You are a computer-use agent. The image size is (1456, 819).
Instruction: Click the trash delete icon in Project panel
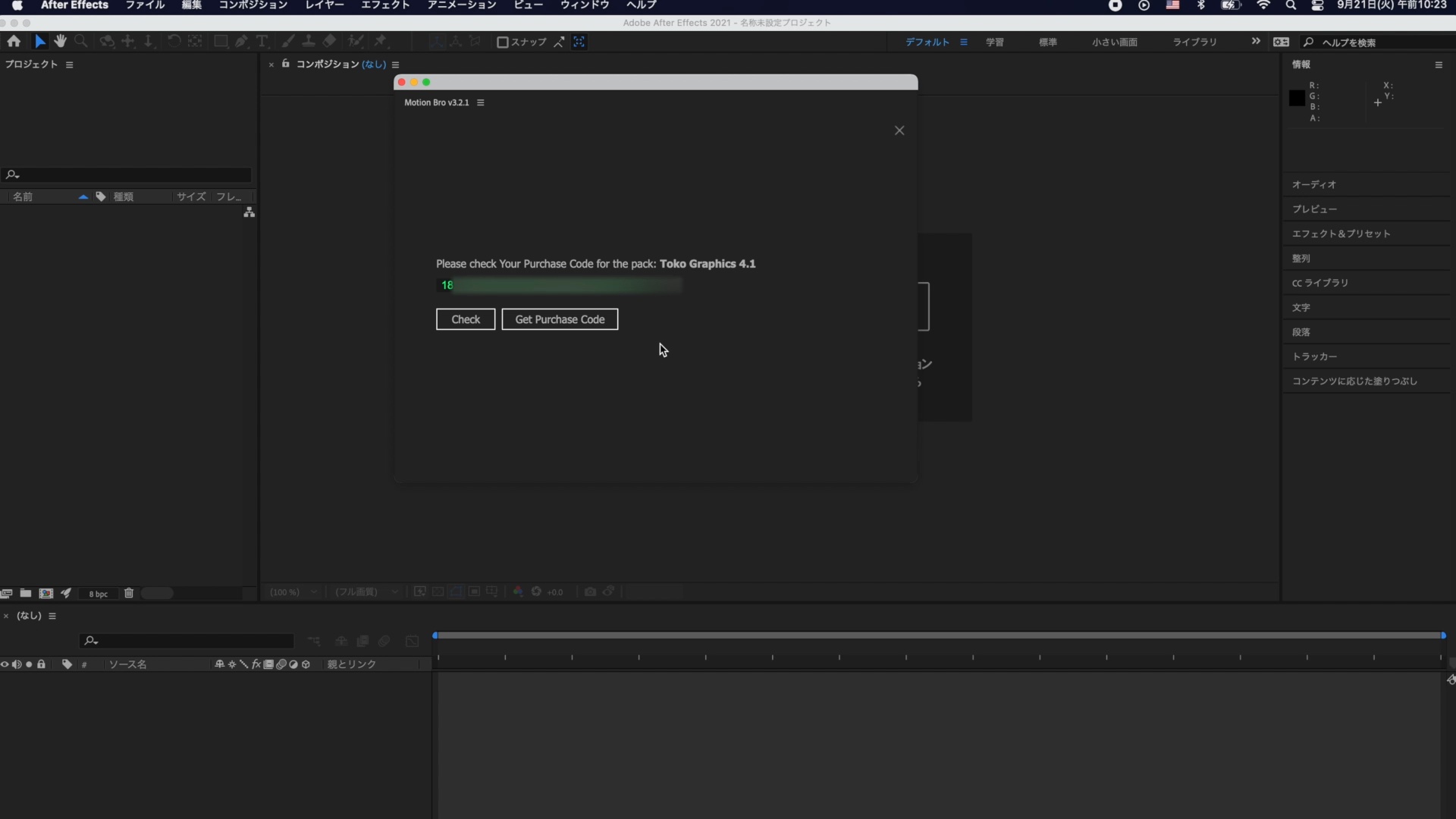129,593
